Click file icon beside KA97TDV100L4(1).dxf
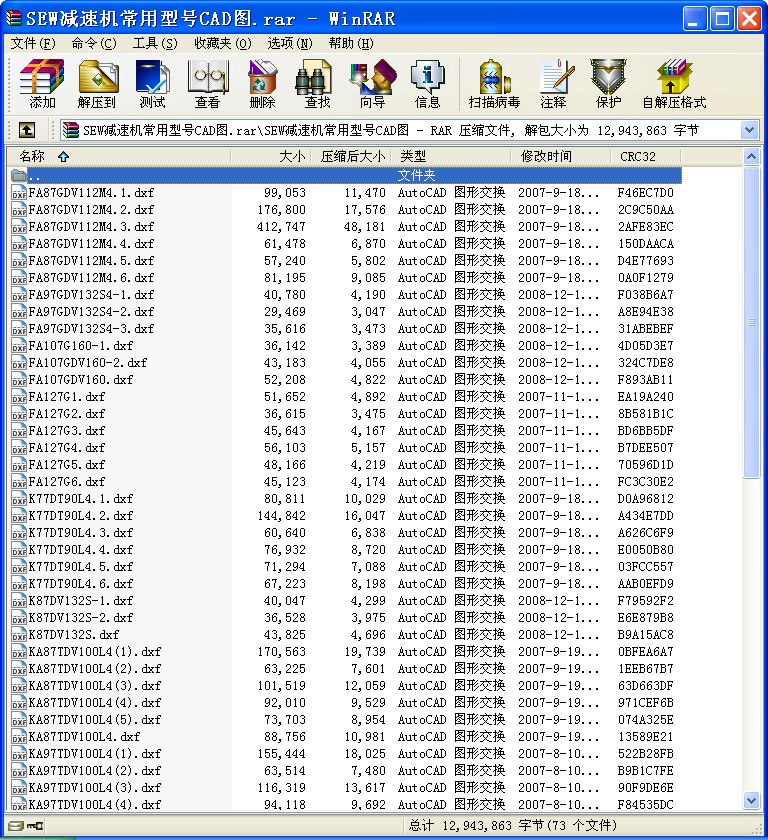768x840 pixels. 19,754
